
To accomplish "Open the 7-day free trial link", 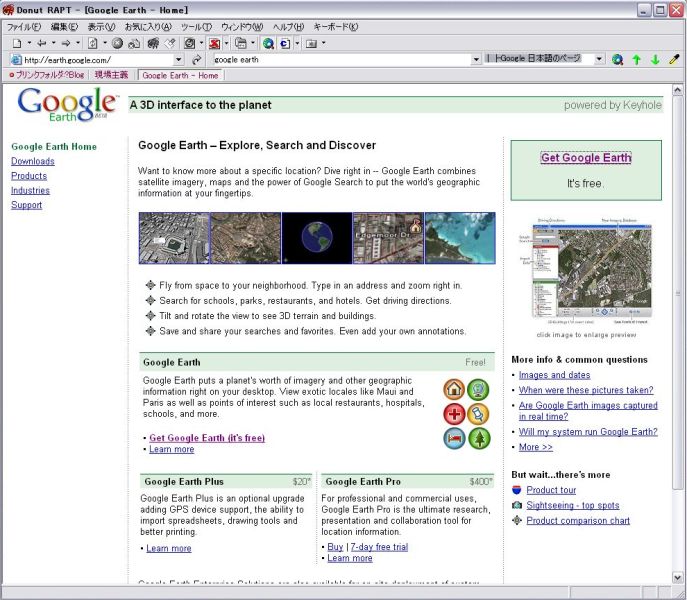I will coord(379,547).
